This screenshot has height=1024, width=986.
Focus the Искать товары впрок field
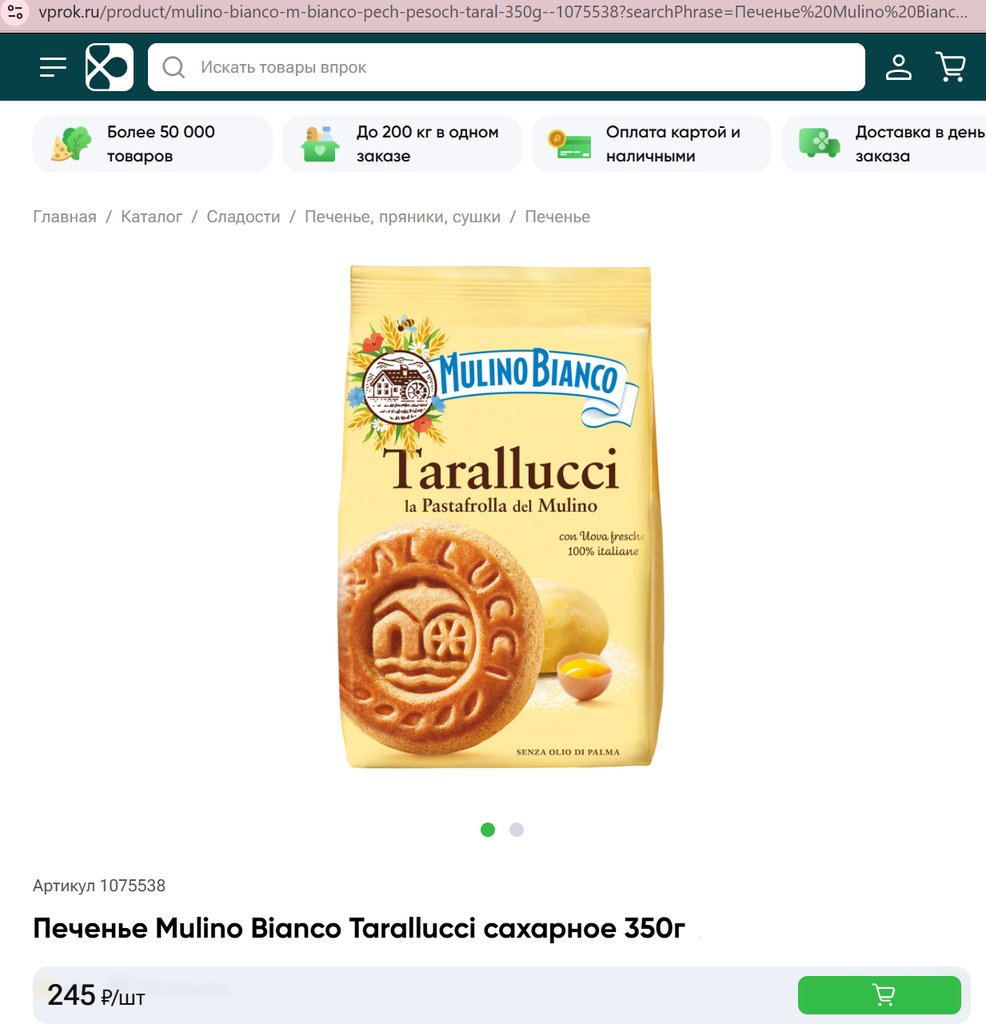click(x=506, y=67)
